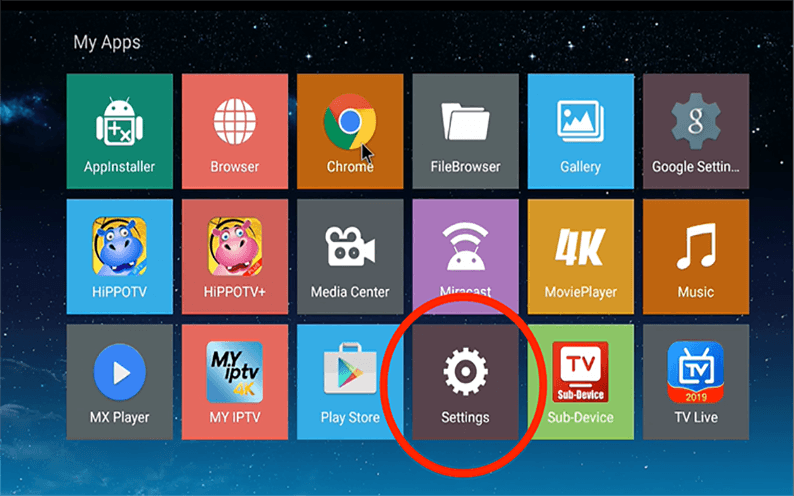Open Chrome from My Apps
Viewport: 794px width, 496px height.
pos(350,131)
